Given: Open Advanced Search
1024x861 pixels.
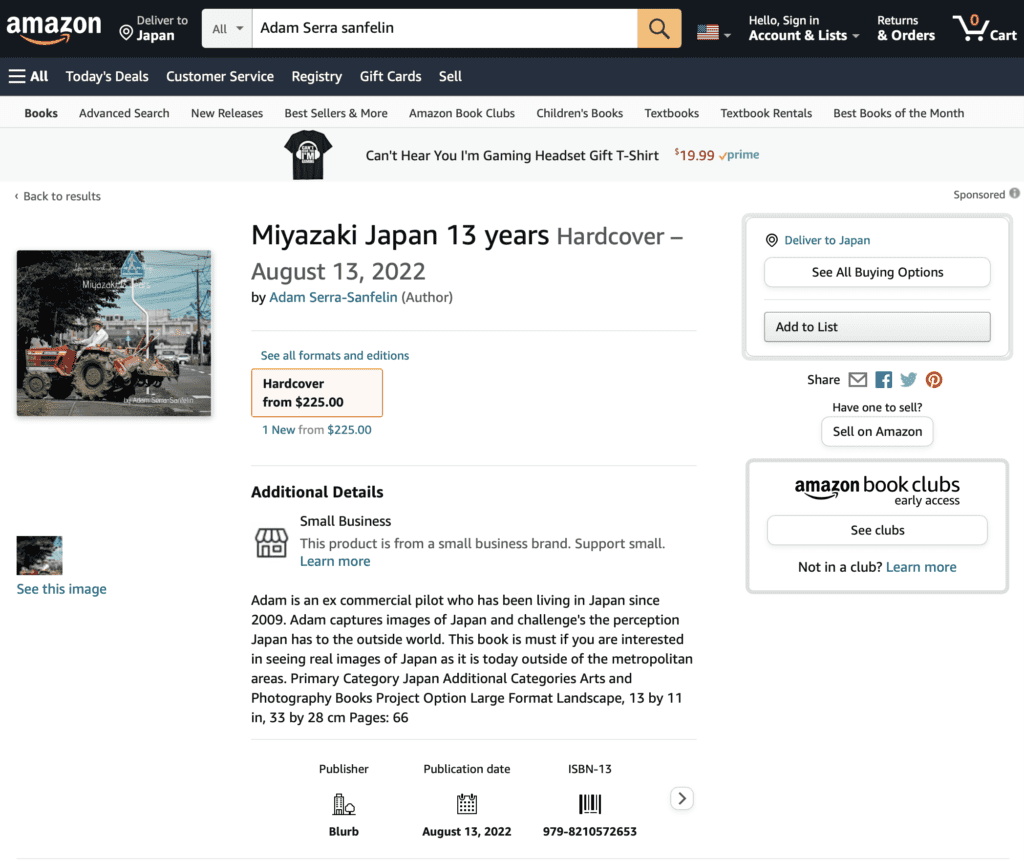Looking at the screenshot, I should [124, 113].
